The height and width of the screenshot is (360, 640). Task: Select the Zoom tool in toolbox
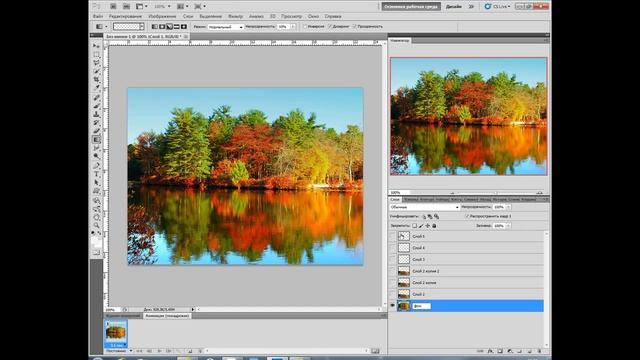pyautogui.click(x=96, y=225)
